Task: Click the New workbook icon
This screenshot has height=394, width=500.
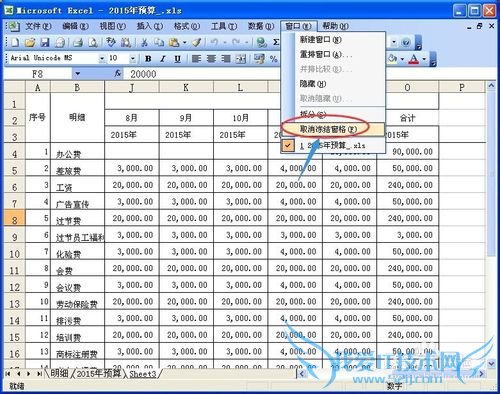Action: (x=15, y=42)
